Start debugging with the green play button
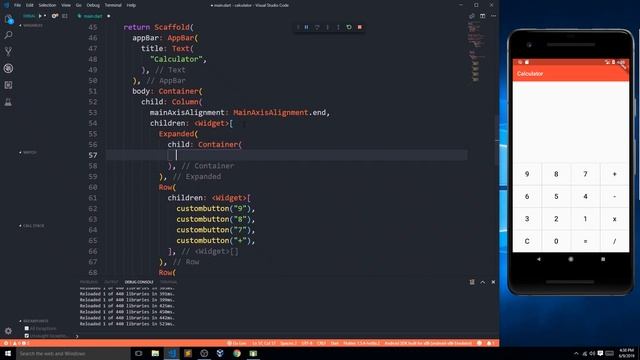 tap(40, 16)
